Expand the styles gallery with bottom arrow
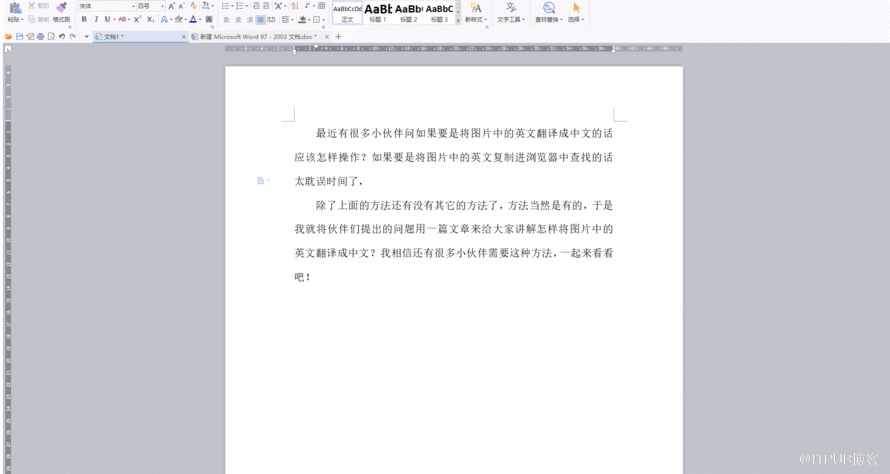Screen dimensions: 890x474 click(458, 20)
